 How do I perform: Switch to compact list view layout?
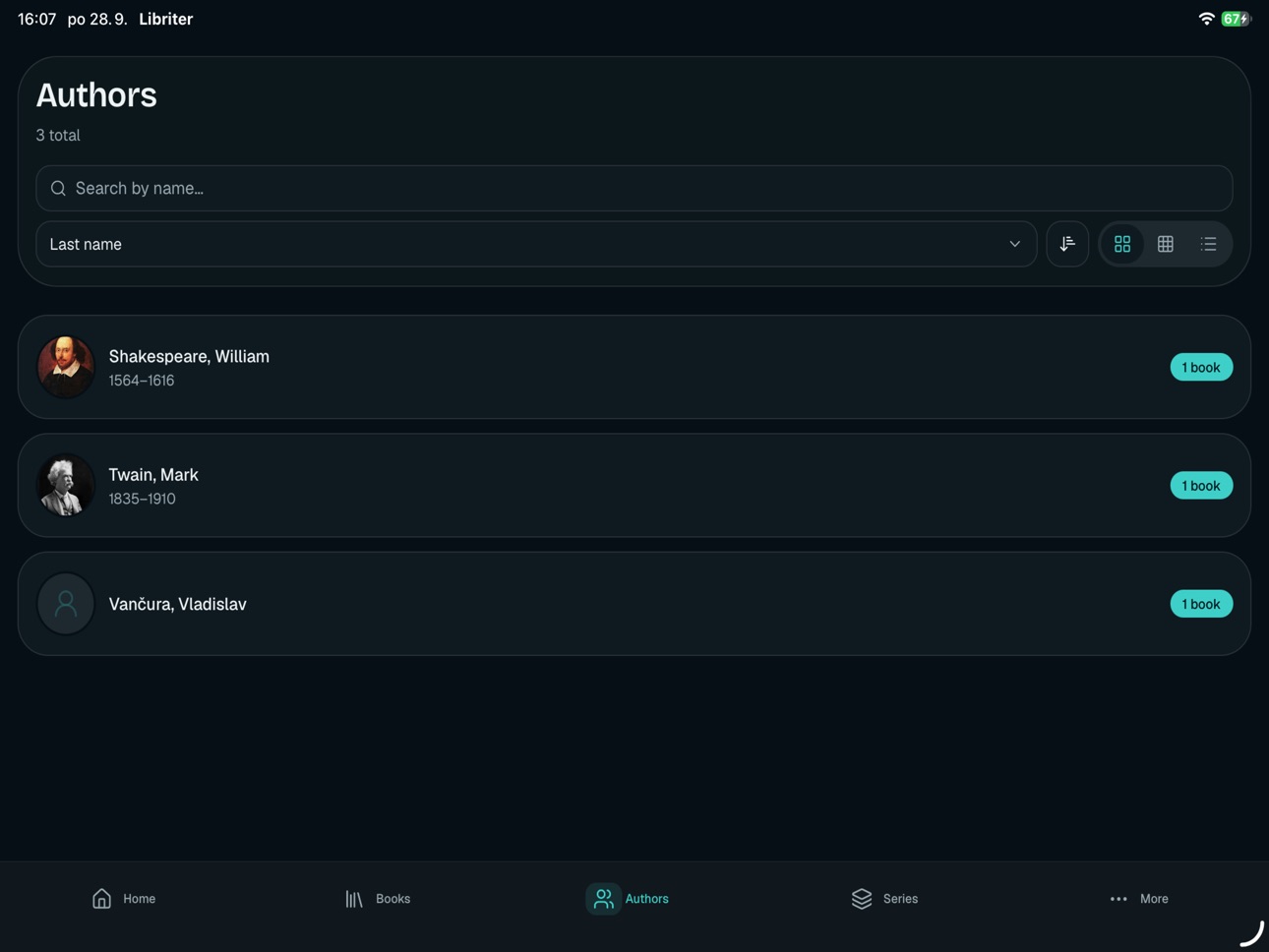coord(1208,244)
